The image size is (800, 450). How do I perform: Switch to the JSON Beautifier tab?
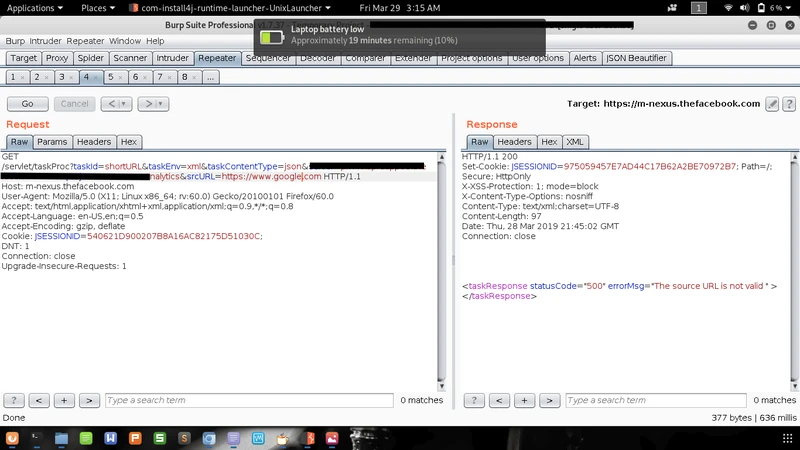(636, 58)
